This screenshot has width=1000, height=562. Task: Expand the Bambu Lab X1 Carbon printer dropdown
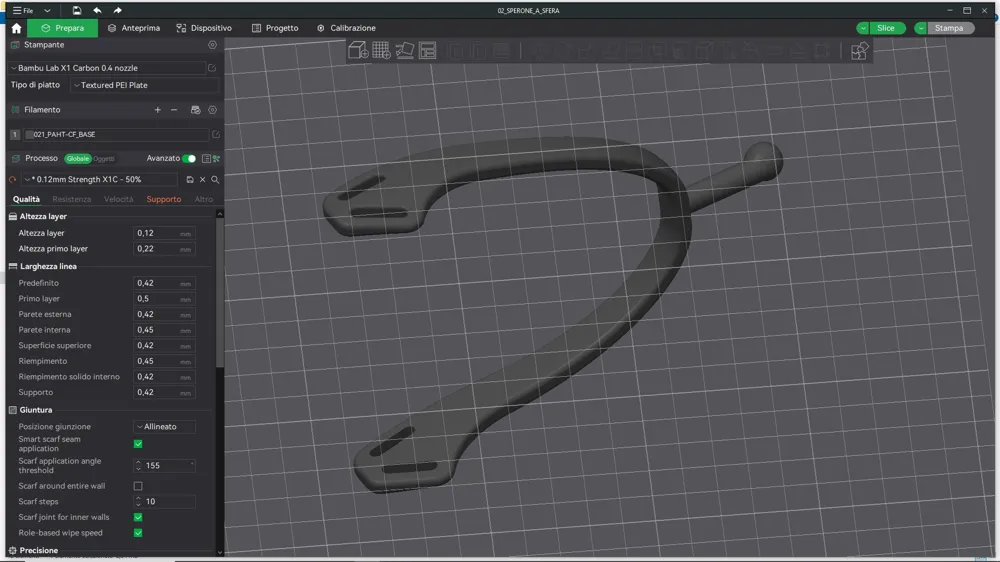click(x=107, y=68)
